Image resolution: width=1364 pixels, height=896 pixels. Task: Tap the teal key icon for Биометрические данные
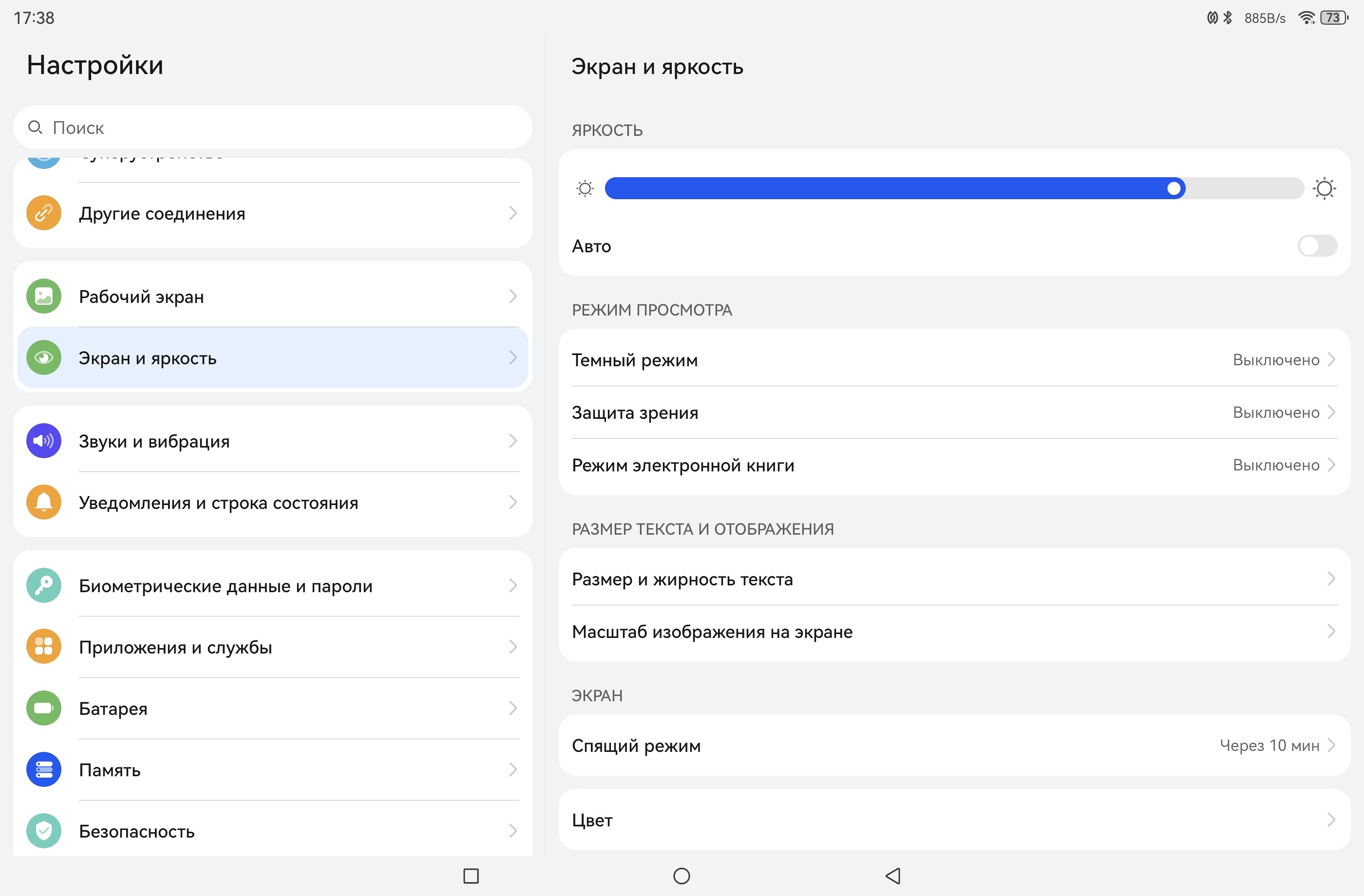coord(43,585)
